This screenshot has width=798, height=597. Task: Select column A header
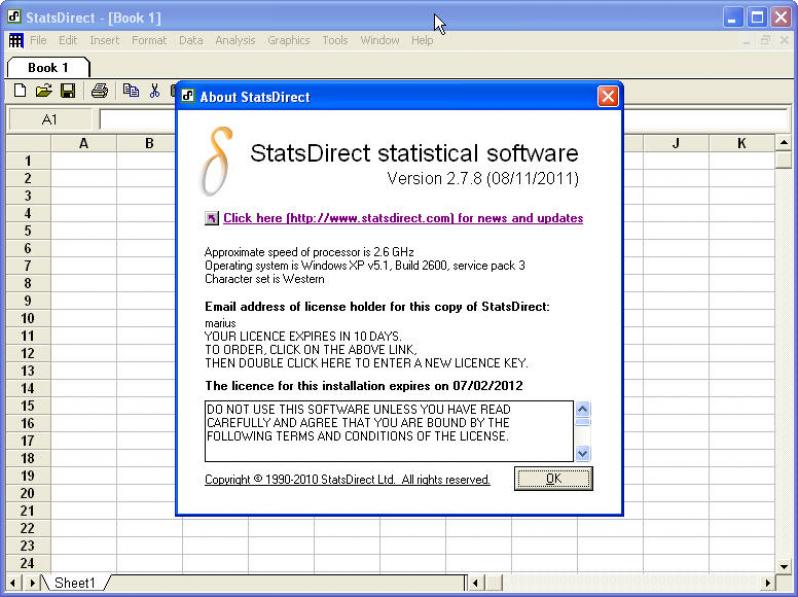click(x=83, y=144)
